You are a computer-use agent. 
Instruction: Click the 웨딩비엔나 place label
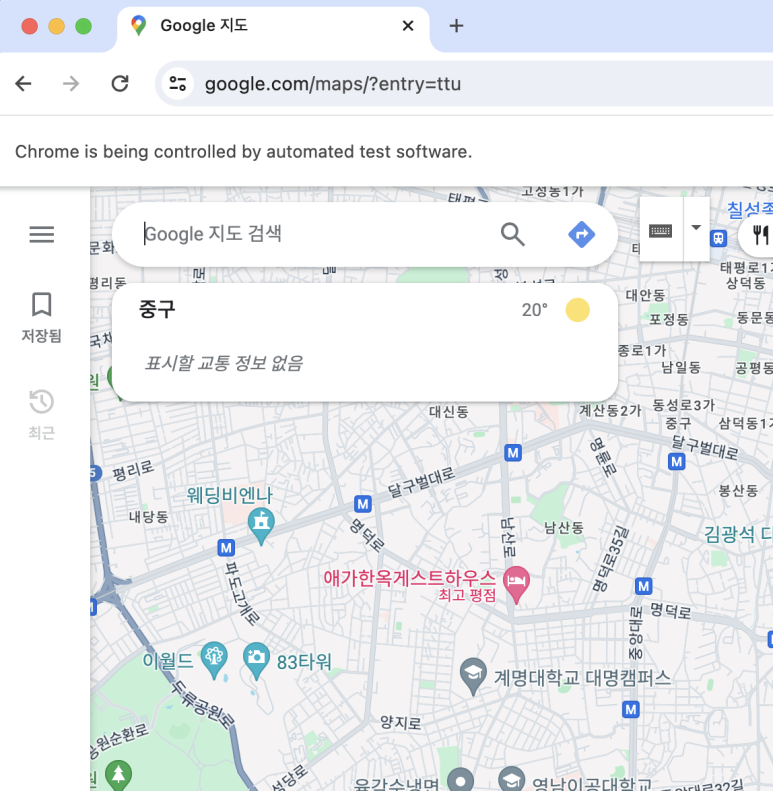coord(230,495)
